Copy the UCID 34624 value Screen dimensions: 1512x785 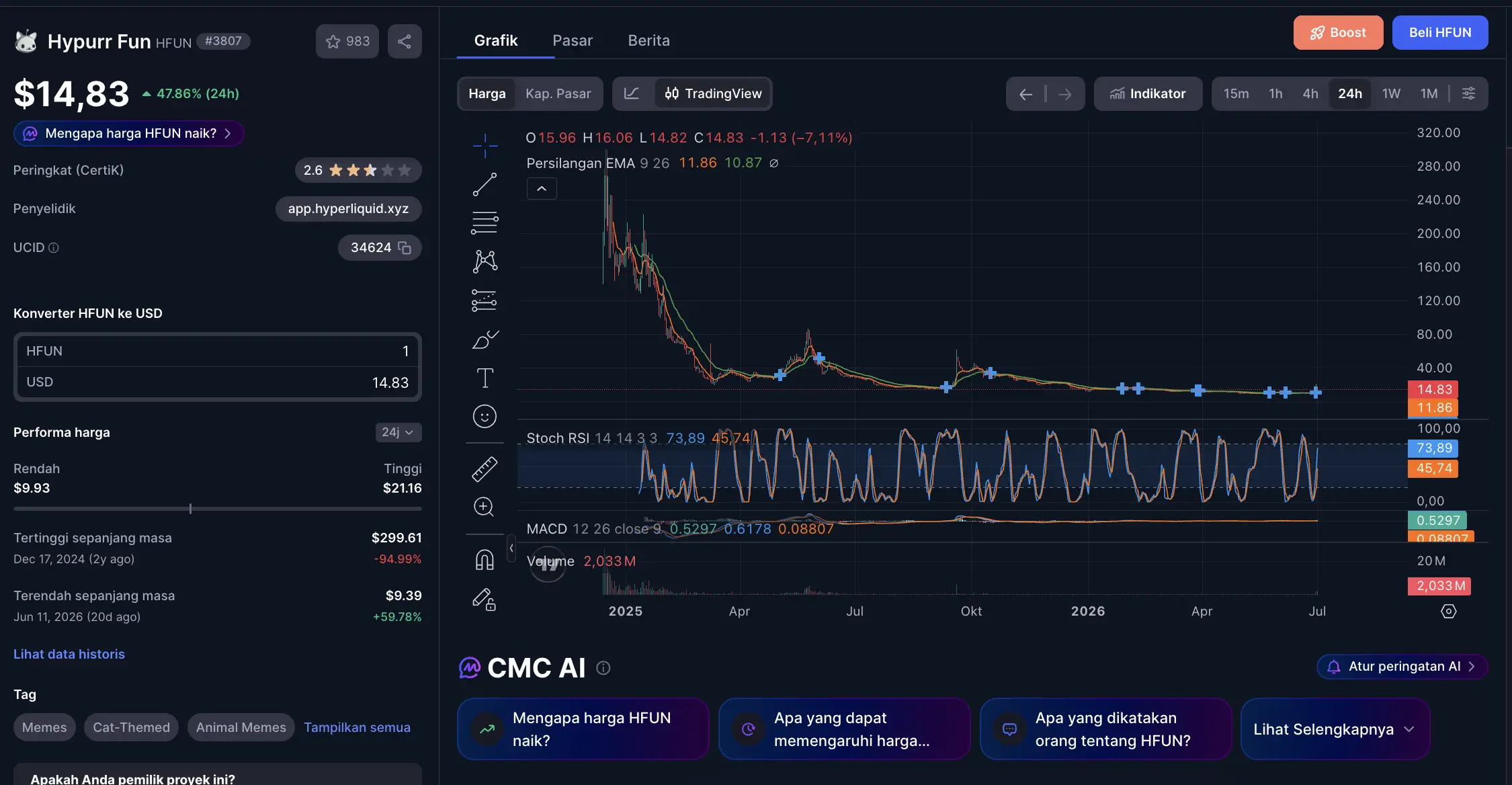point(405,247)
